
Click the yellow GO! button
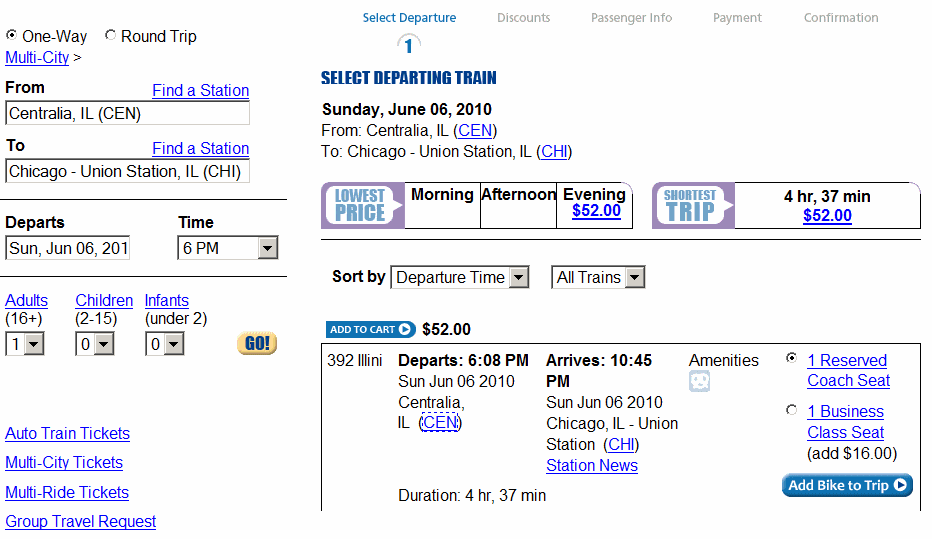tap(257, 344)
